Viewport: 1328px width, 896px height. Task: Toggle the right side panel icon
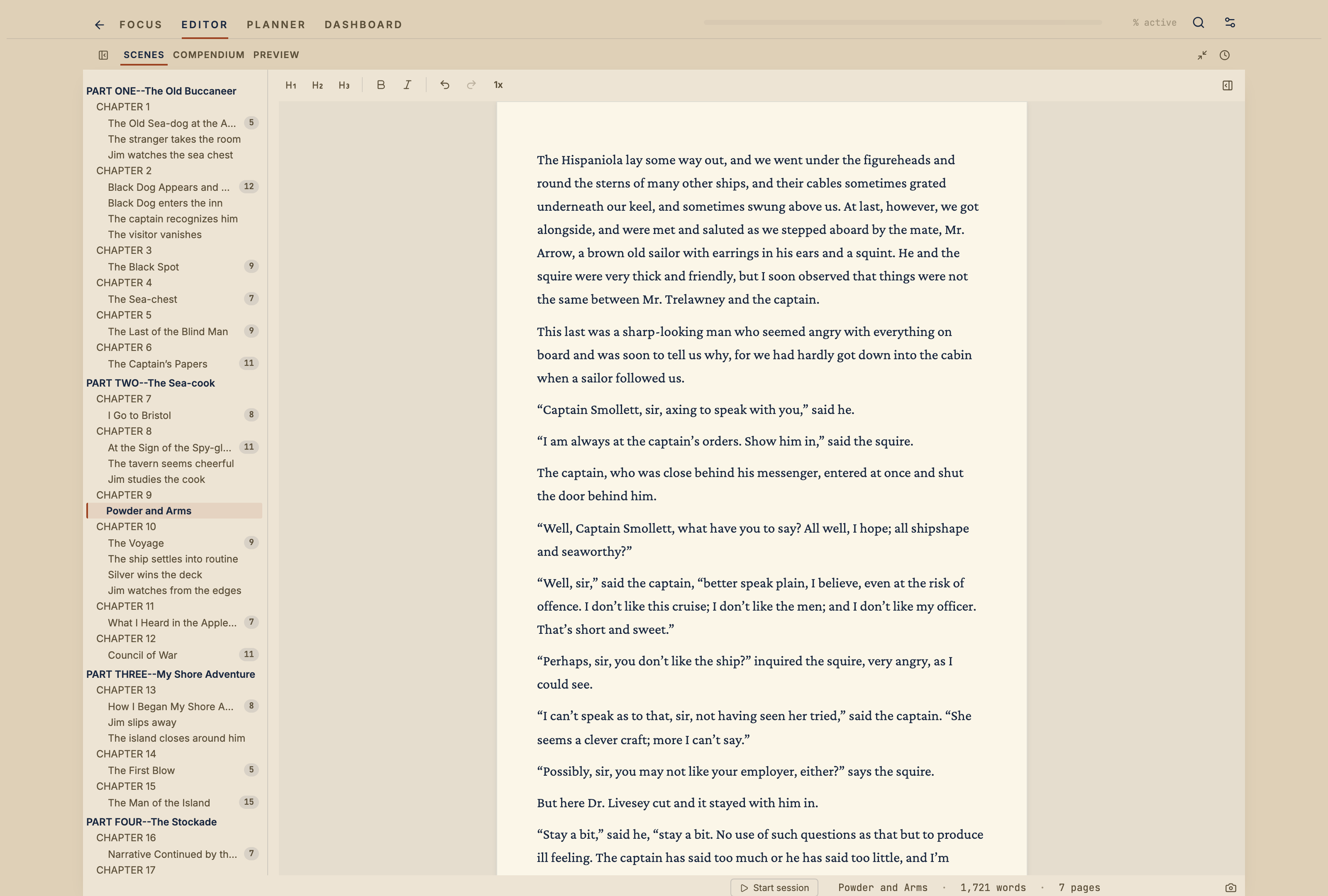(x=1227, y=86)
